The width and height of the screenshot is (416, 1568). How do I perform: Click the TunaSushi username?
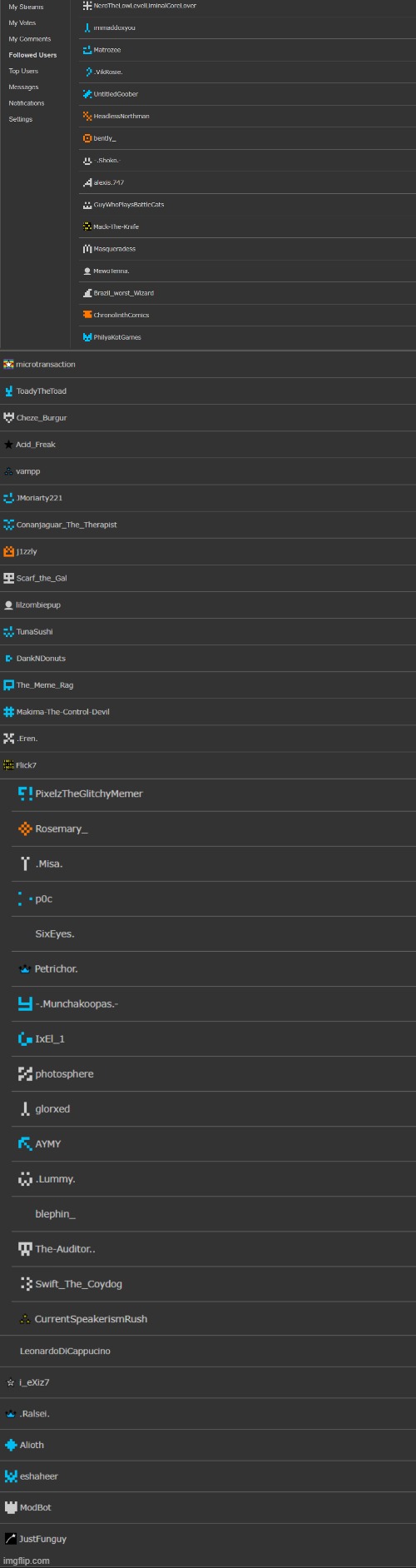[x=34, y=631]
